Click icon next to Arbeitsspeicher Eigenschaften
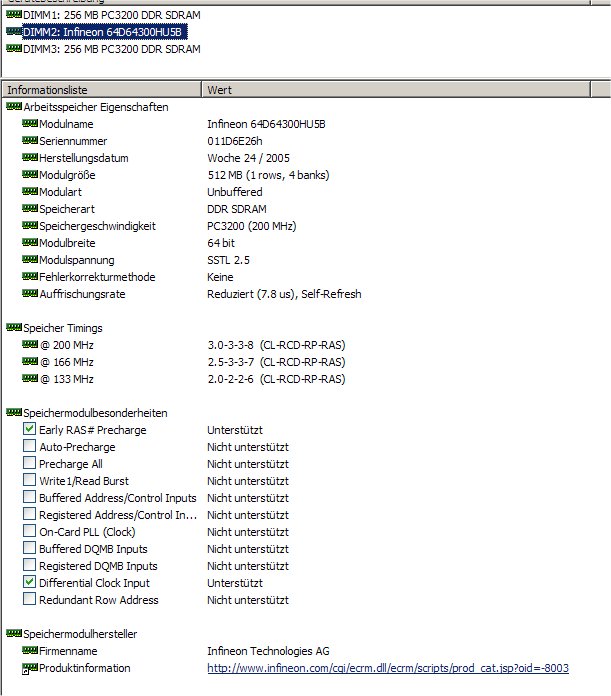 coord(14,107)
